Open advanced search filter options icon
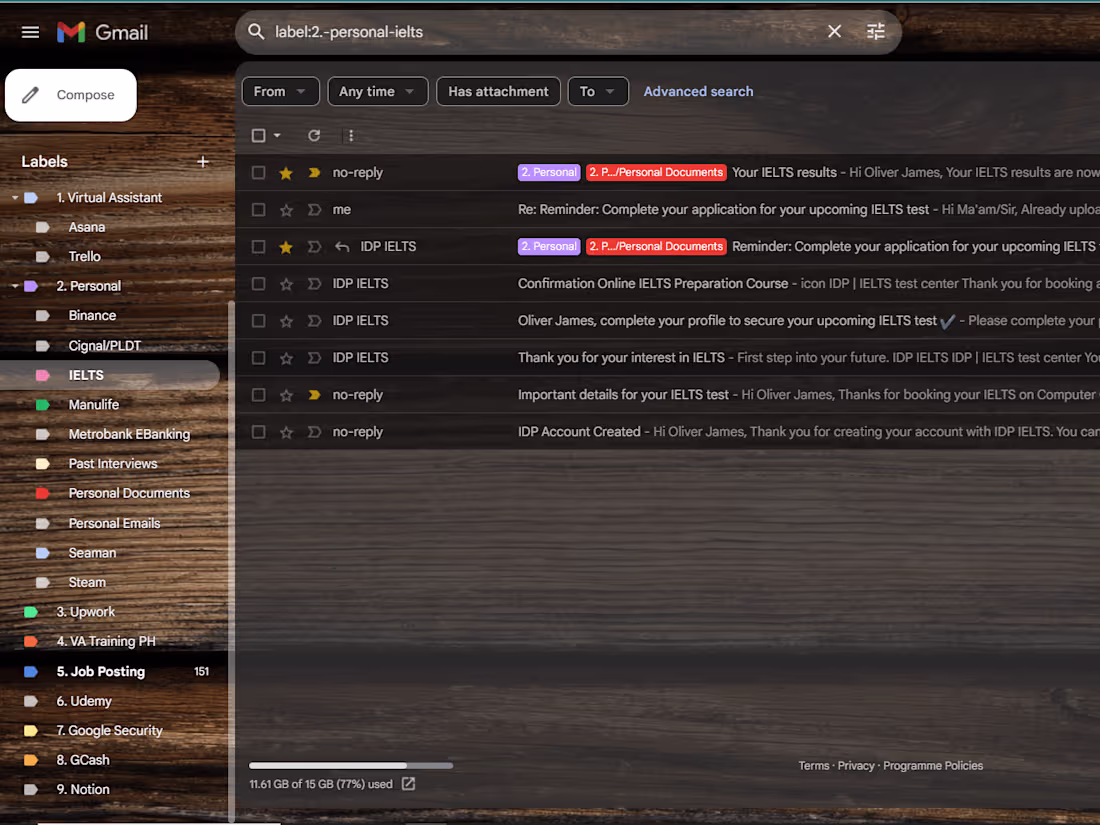This screenshot has height=825, width=1100. tap(875, 31)
